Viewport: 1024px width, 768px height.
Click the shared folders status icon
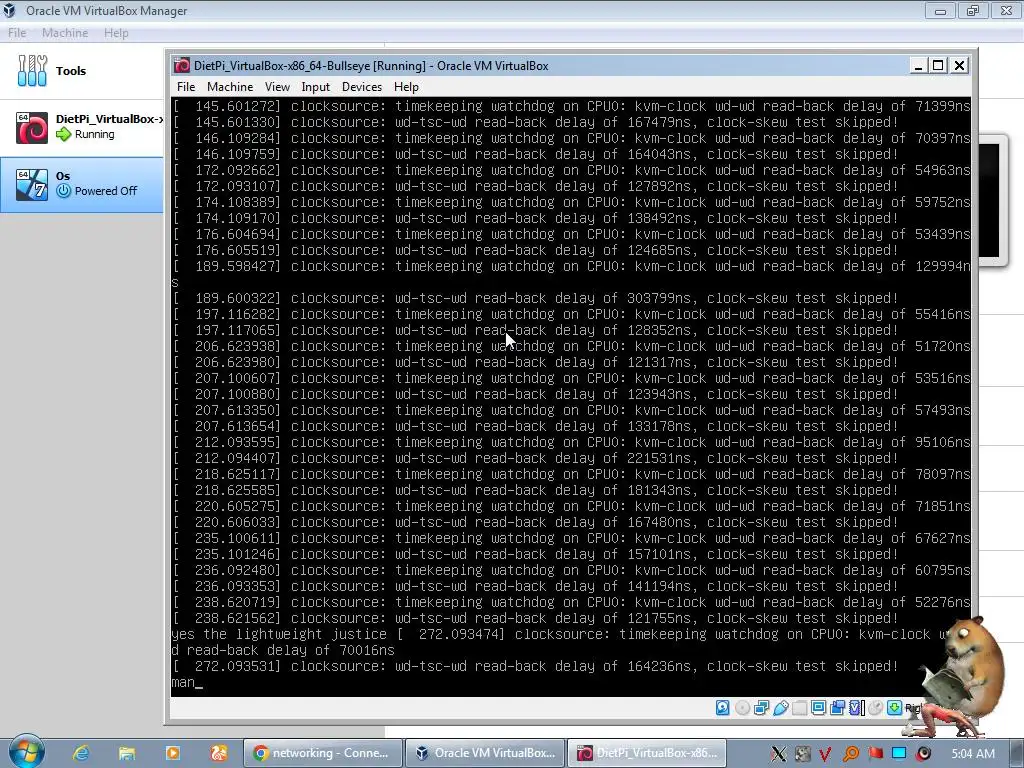(x=799, y=708)
